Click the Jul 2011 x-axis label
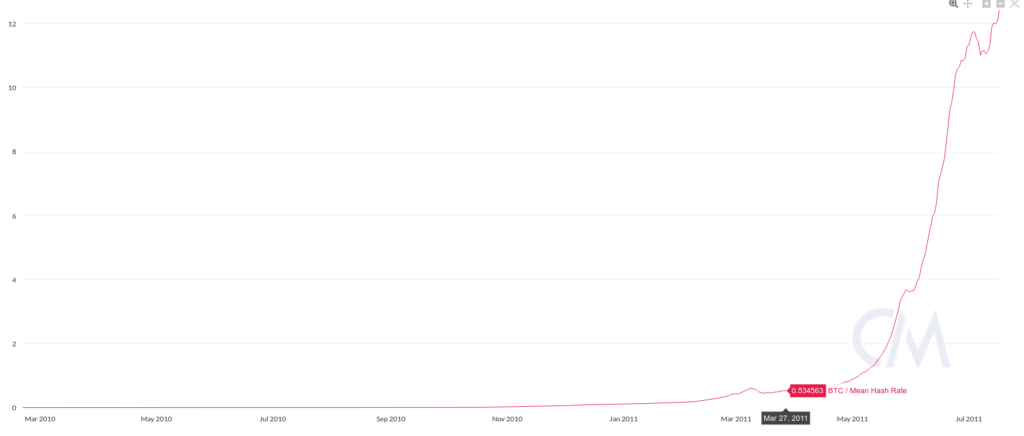The image size is (1024, 436). (x=968, y=418)
